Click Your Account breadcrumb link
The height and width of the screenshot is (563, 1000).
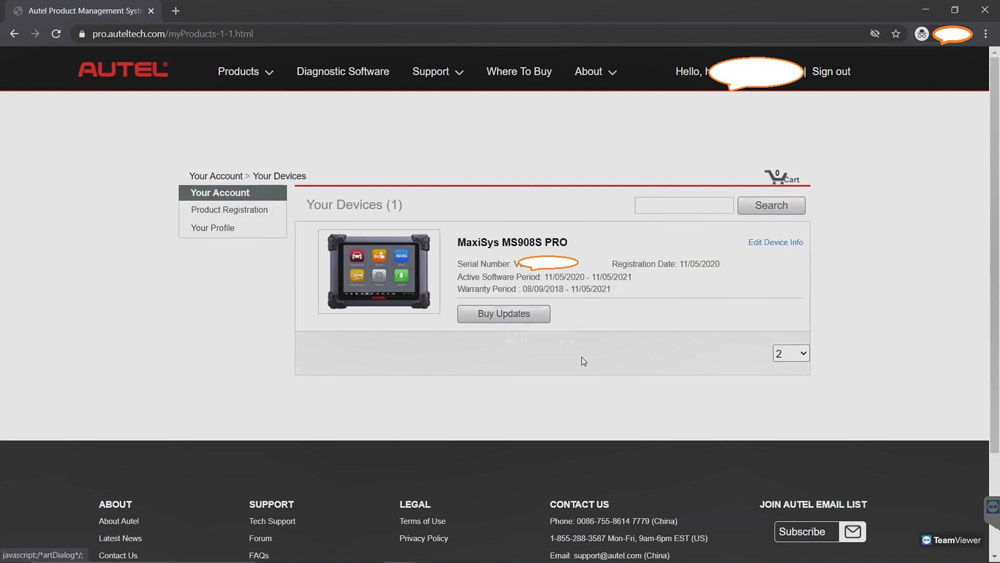pos(216,176)
